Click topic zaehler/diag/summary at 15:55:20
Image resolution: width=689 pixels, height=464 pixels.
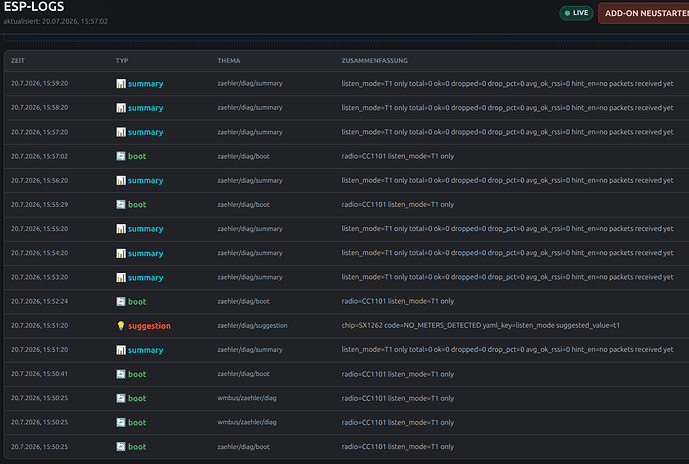coord(250,228)
